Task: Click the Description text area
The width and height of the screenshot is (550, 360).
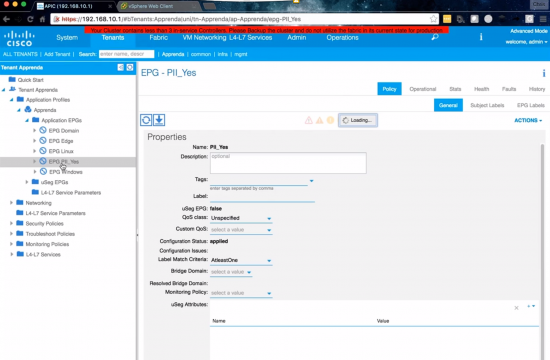Action: coord(288,163)
